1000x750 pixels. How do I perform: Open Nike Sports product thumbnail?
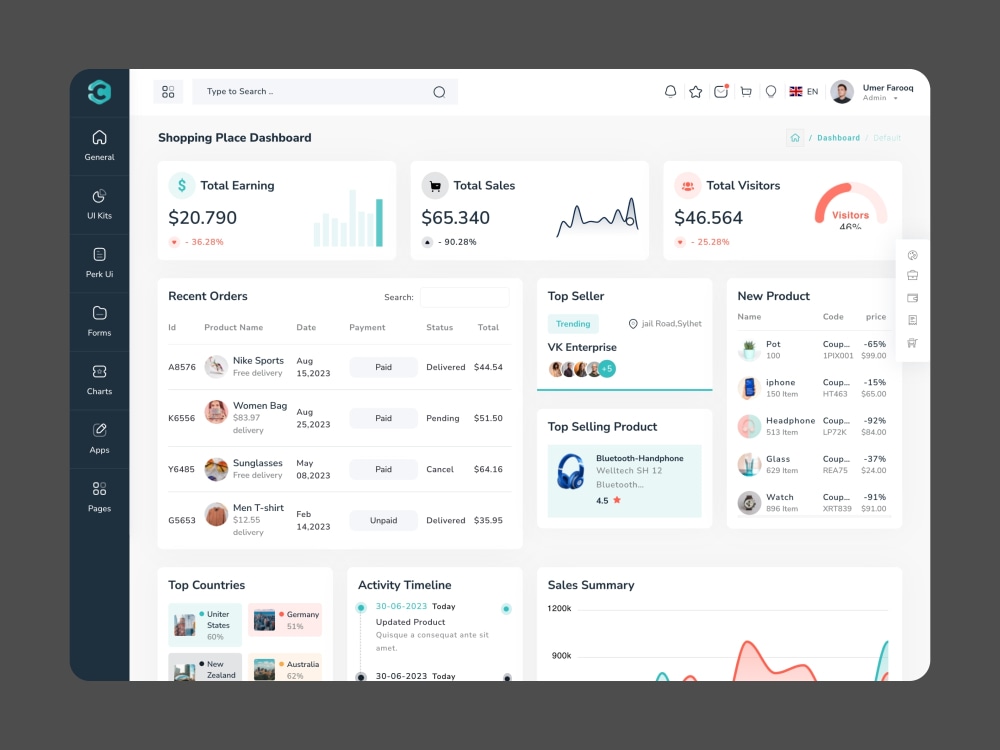click(216, 367)
